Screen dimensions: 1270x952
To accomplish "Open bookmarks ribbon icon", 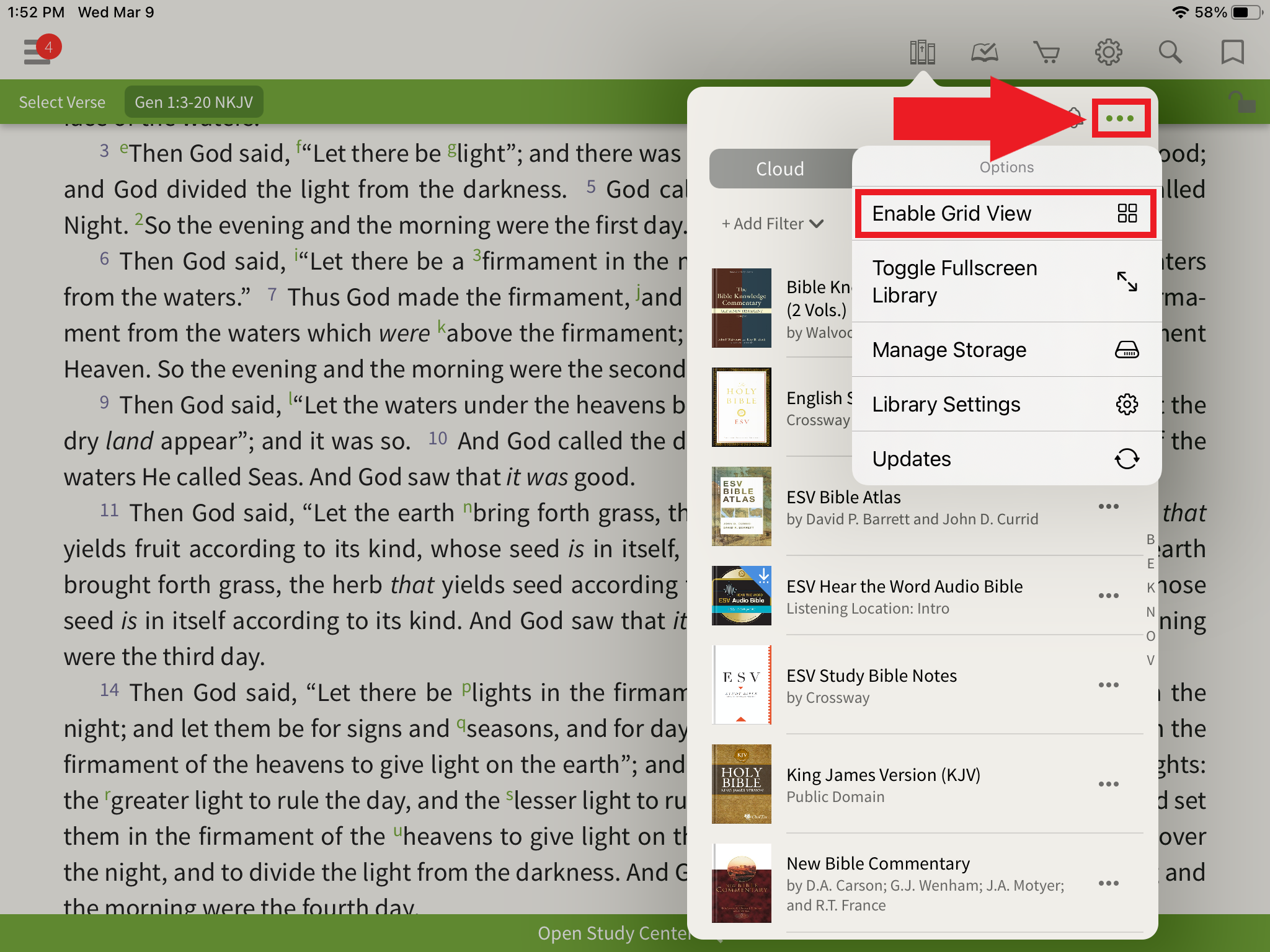I will pyautogui.click(x=1232, y=52).
